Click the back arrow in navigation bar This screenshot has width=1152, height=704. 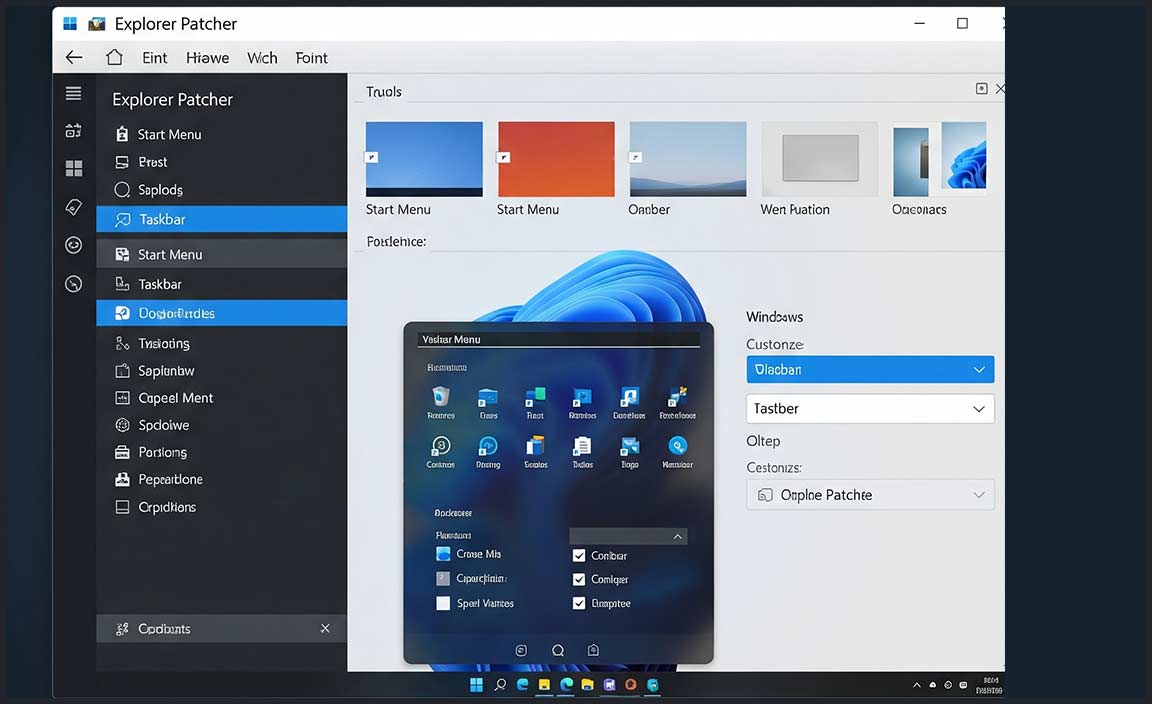click(74, 57)
